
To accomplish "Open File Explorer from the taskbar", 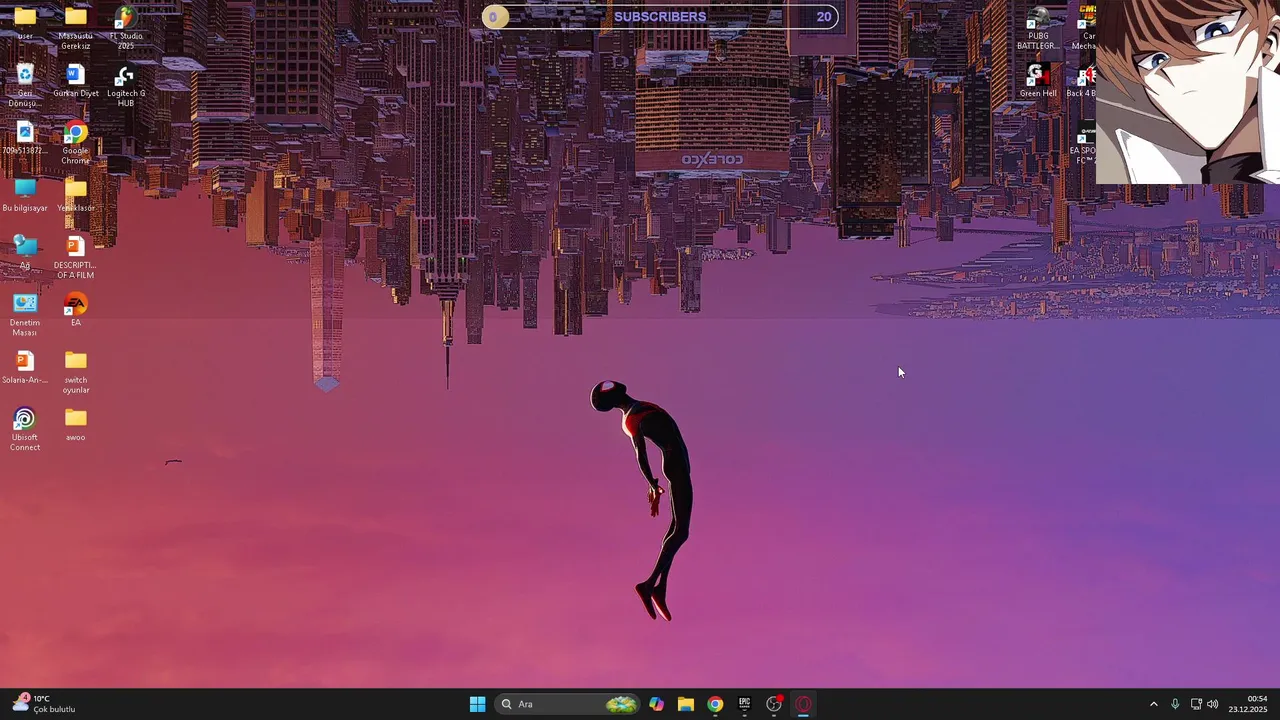I will coord(686,704).
